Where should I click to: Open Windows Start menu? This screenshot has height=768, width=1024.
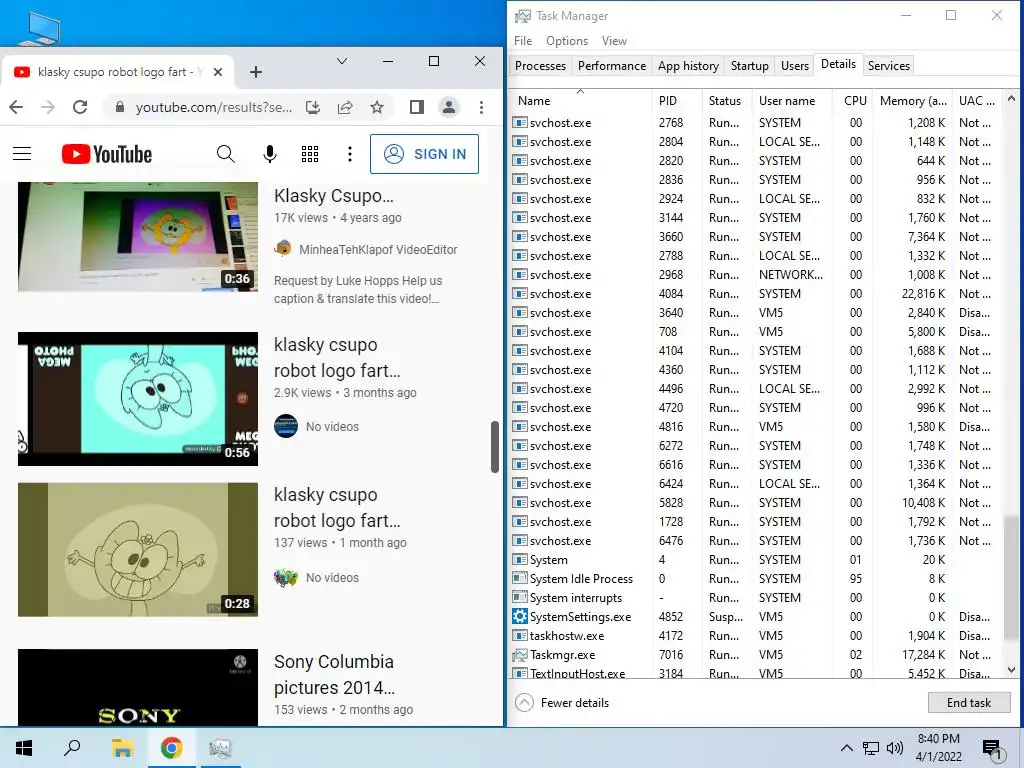[24, 748]
